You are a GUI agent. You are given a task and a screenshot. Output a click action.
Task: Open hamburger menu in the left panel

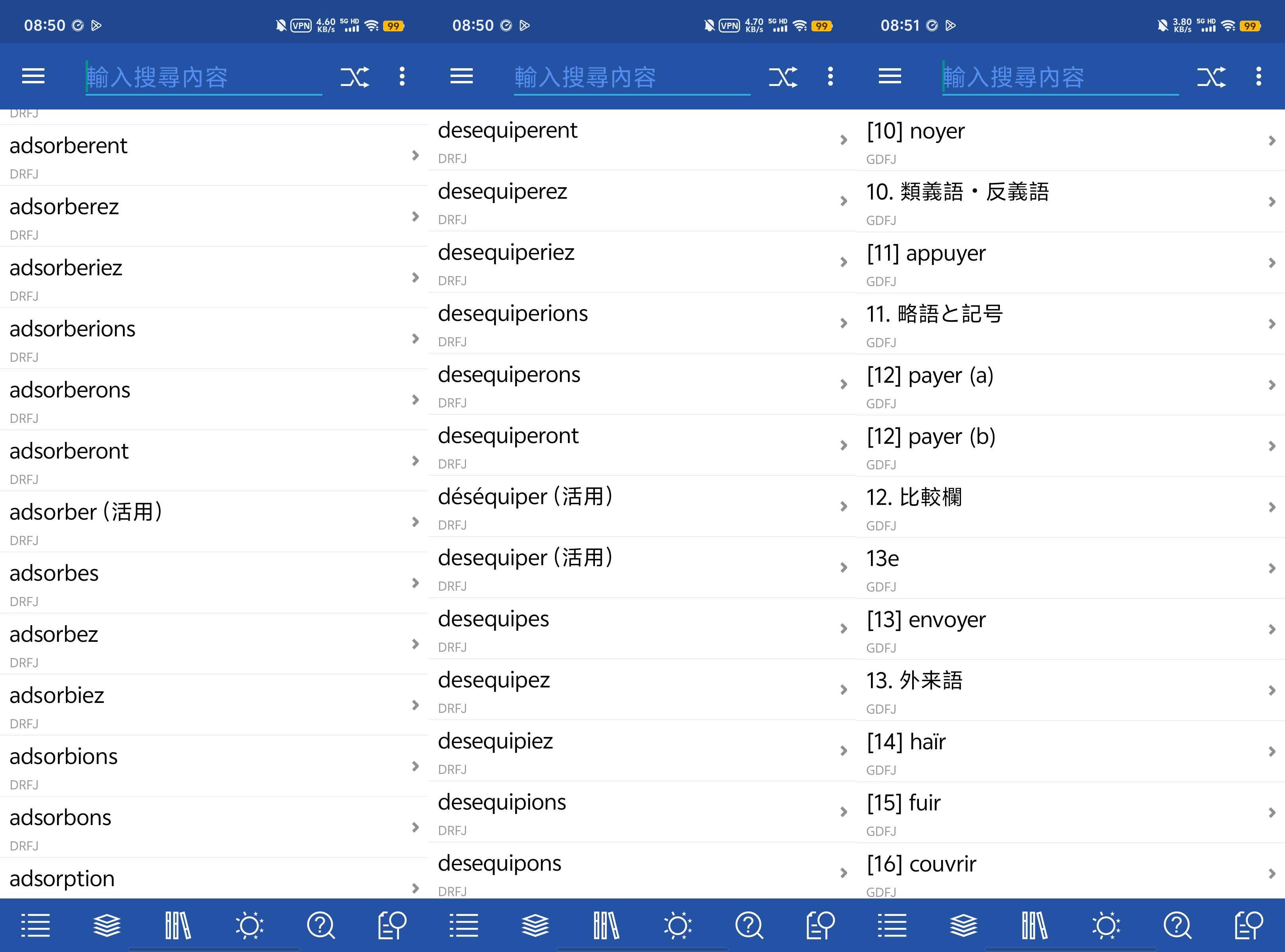33,76
